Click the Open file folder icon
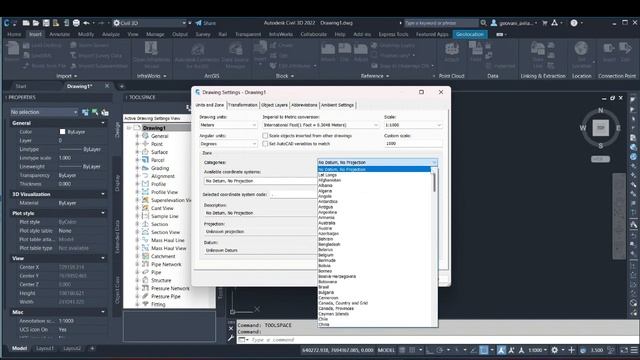640x360 pixels. tap(36, 23)
